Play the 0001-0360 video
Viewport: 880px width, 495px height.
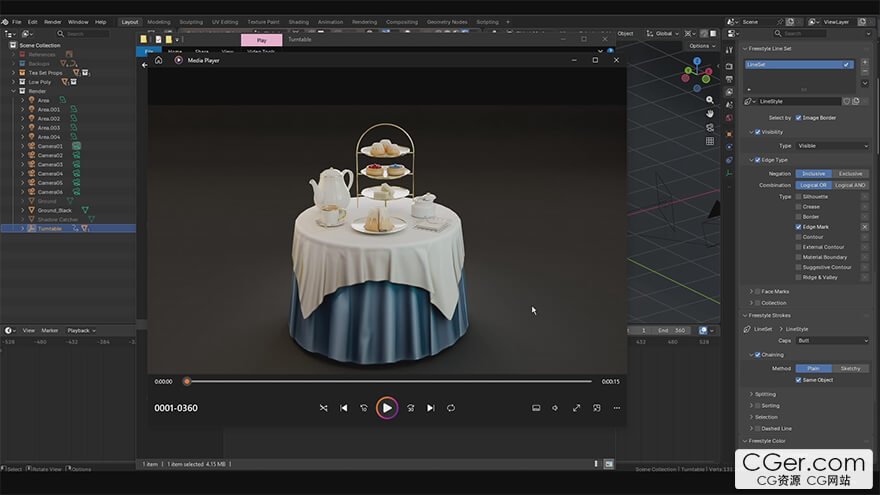coord(387,408)
